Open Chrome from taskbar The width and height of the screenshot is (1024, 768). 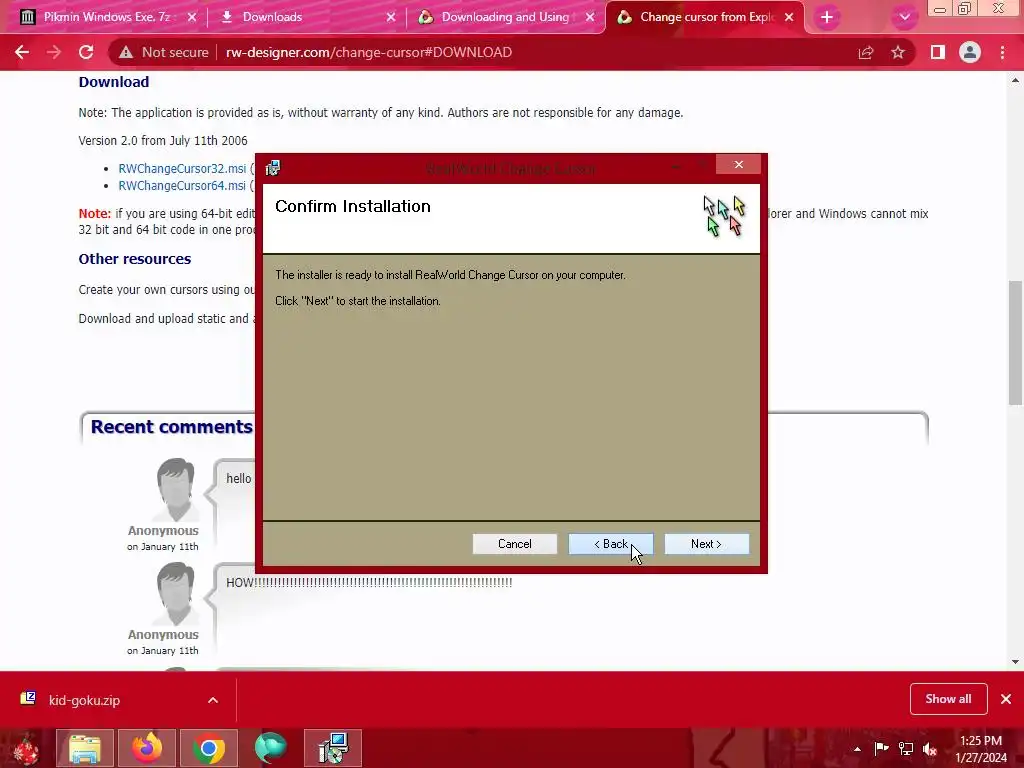point(209,748)
